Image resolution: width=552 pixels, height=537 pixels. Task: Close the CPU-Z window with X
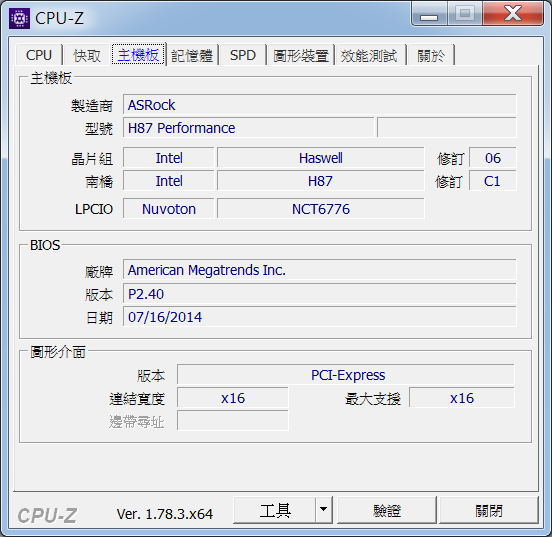tap(513, 14)
